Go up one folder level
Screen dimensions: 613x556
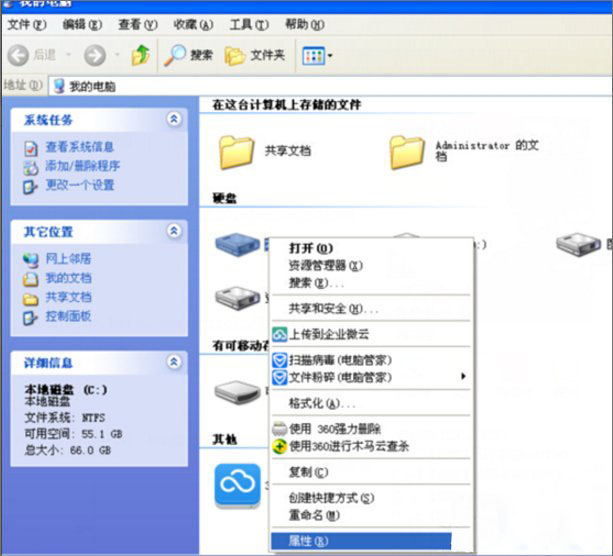coord(140,55)
